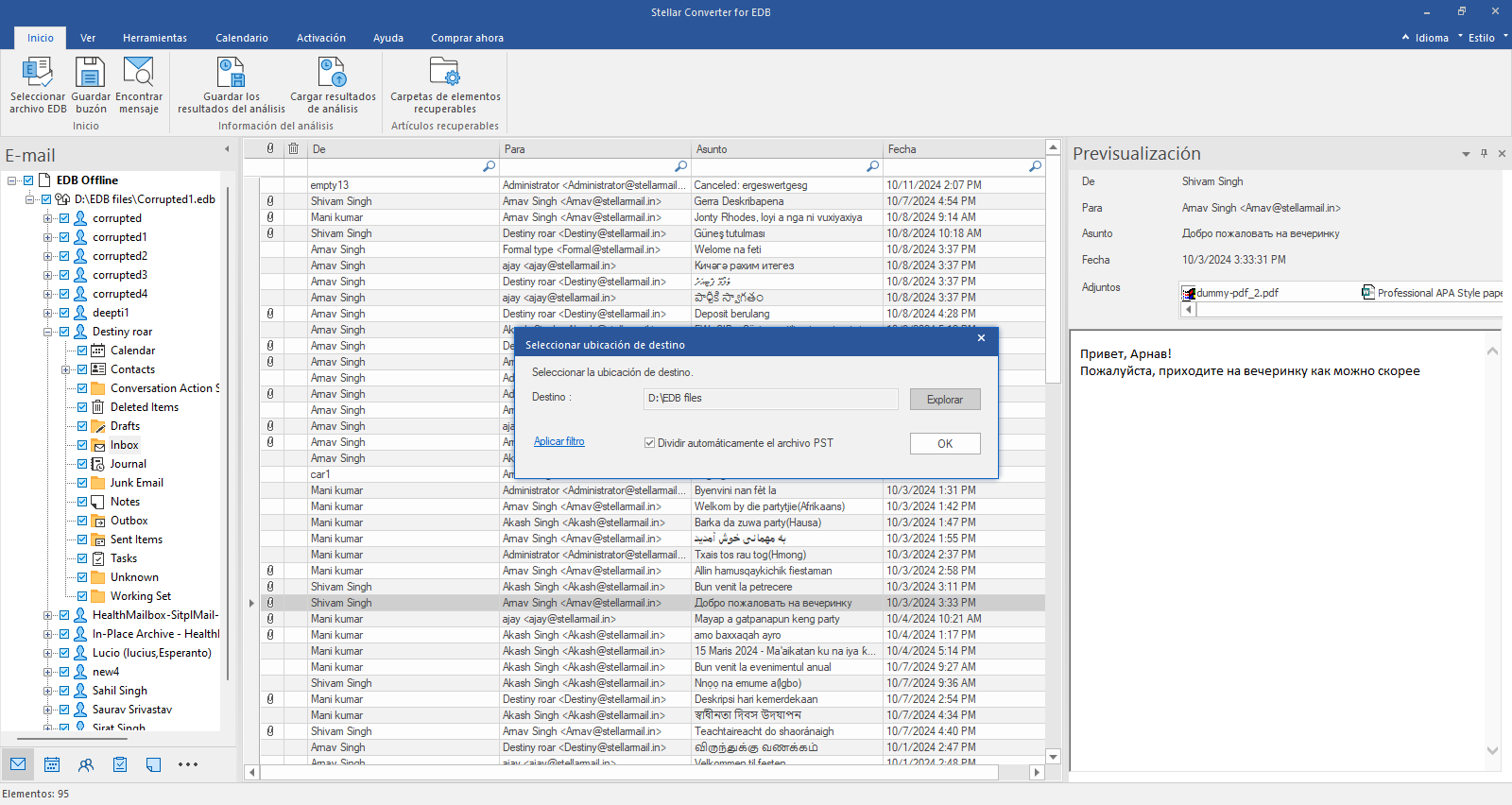
Task: Expand the corrupted4 mailbox node
Action: 48,294
